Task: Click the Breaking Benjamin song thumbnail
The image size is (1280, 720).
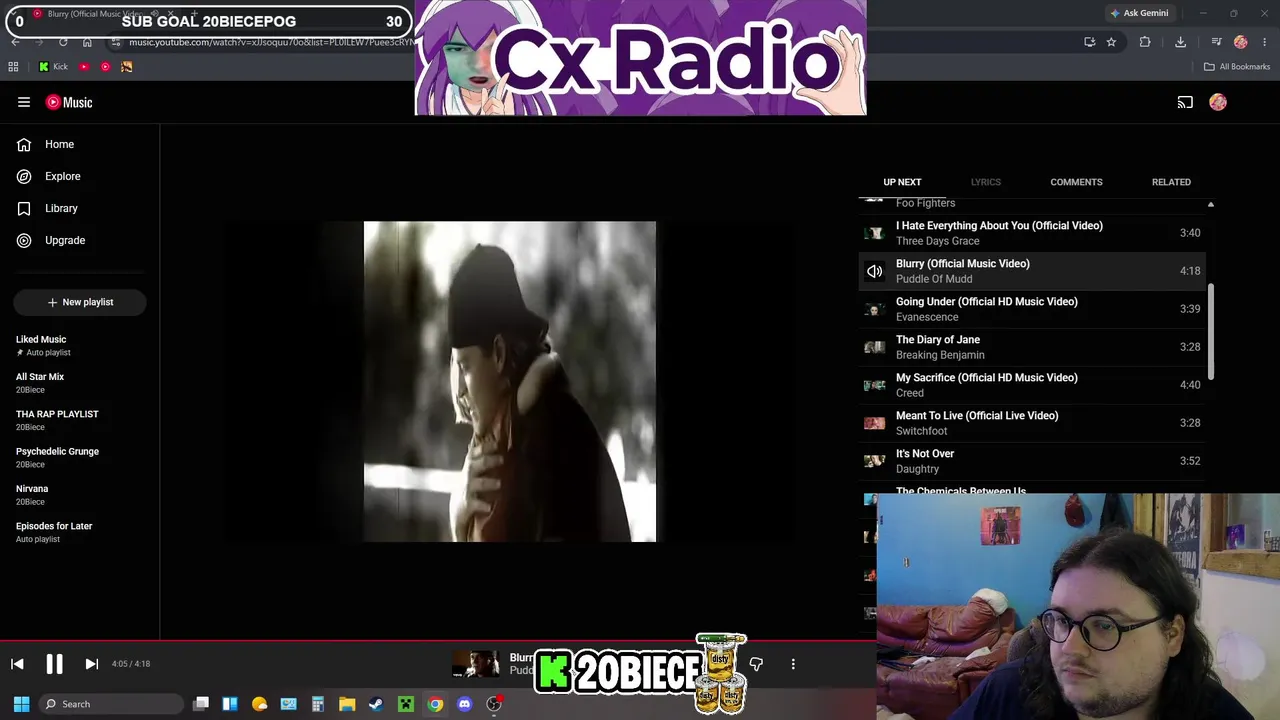Action: (875, 347)
